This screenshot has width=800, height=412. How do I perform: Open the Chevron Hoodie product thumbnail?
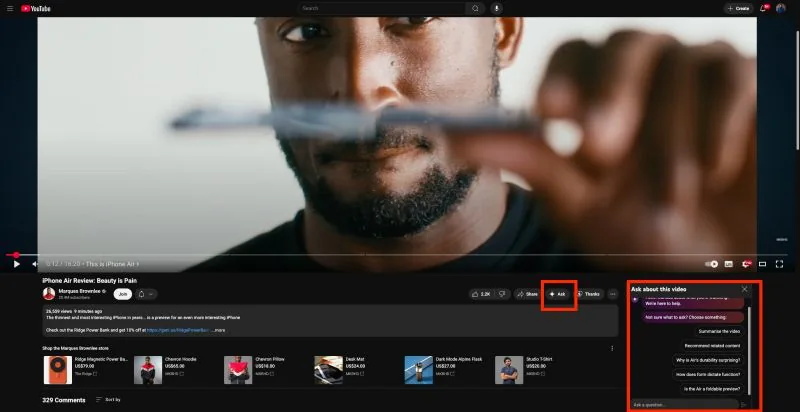[x=148, y=370]
